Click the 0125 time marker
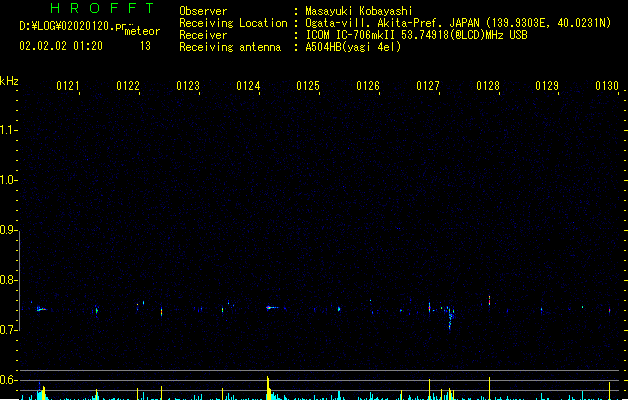This screenshot has width=629, height=400. 308,86
